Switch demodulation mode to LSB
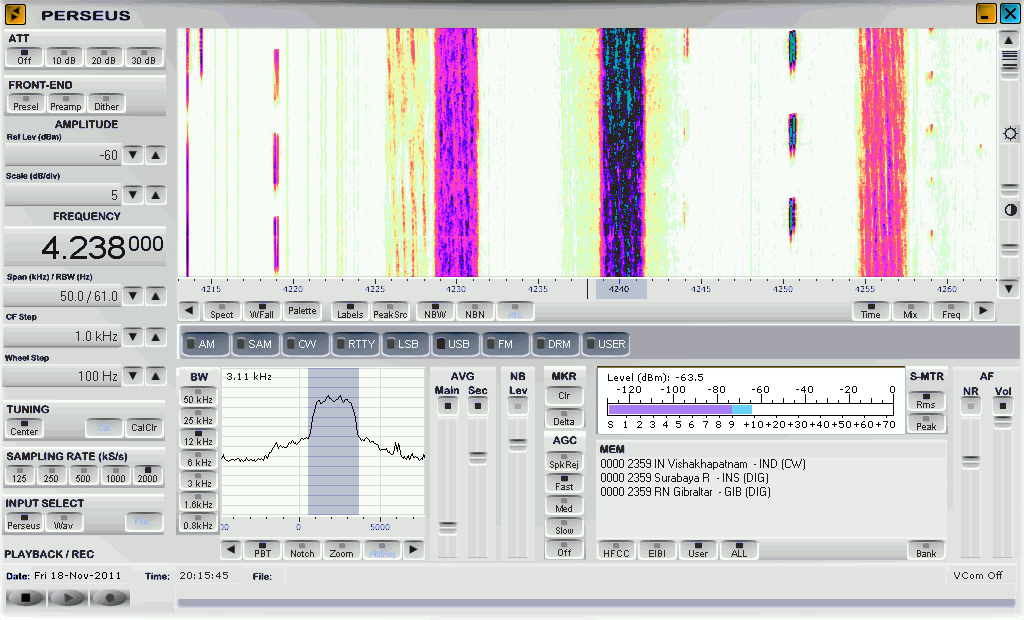The height and width of the screenshot is (620, 1024). click(405, 344)
